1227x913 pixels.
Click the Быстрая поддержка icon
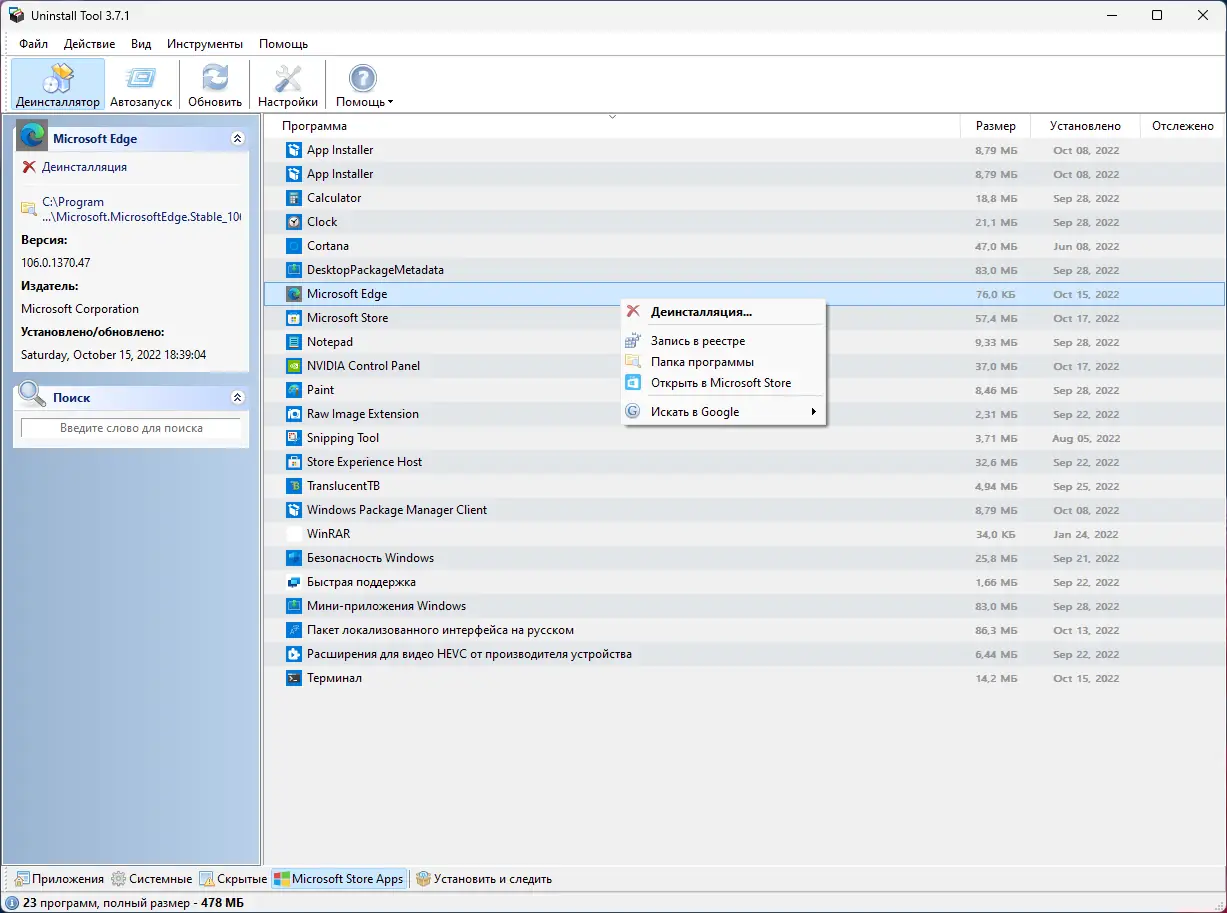coord(293,582)
